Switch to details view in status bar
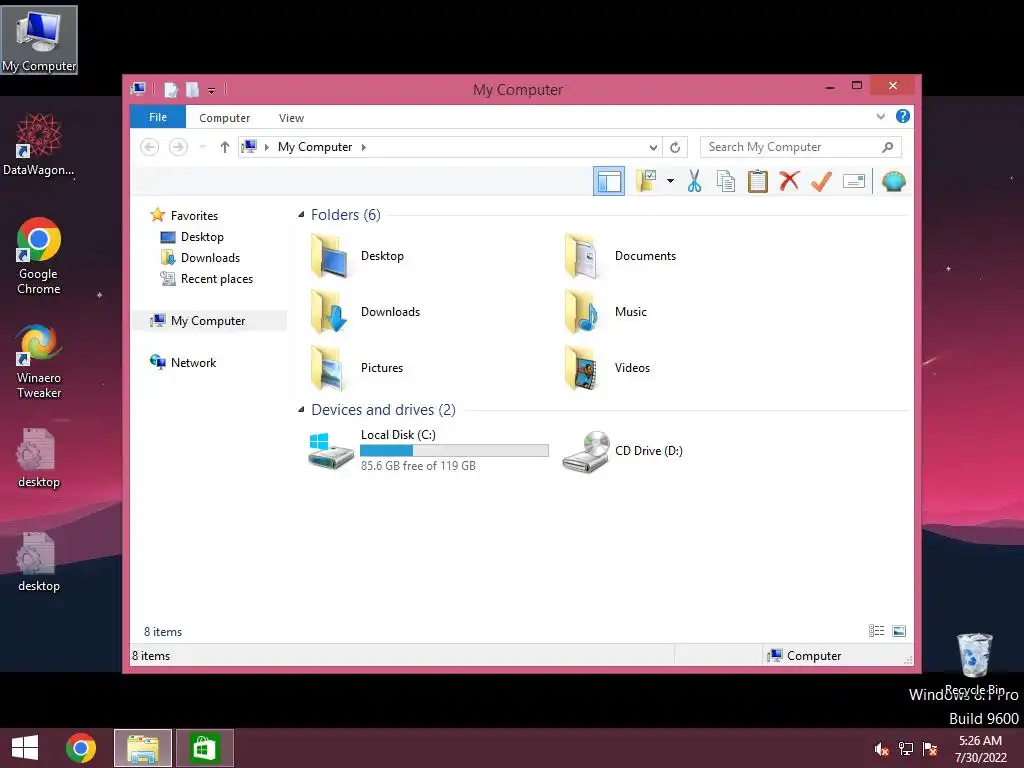This screenshot has height=768, width=1024. pos(876,630)
